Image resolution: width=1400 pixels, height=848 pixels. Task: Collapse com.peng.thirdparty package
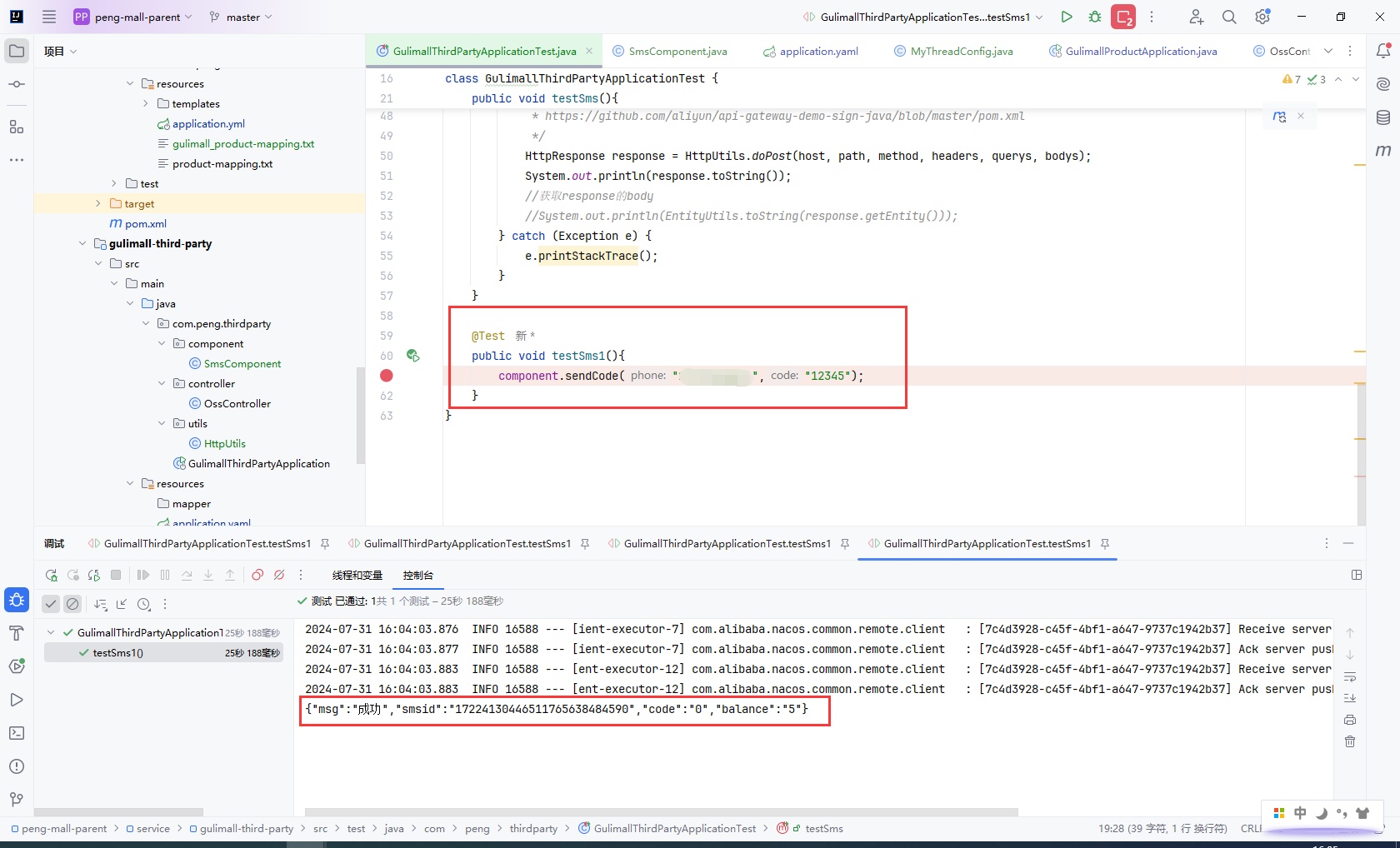click(x=146, y=324)
